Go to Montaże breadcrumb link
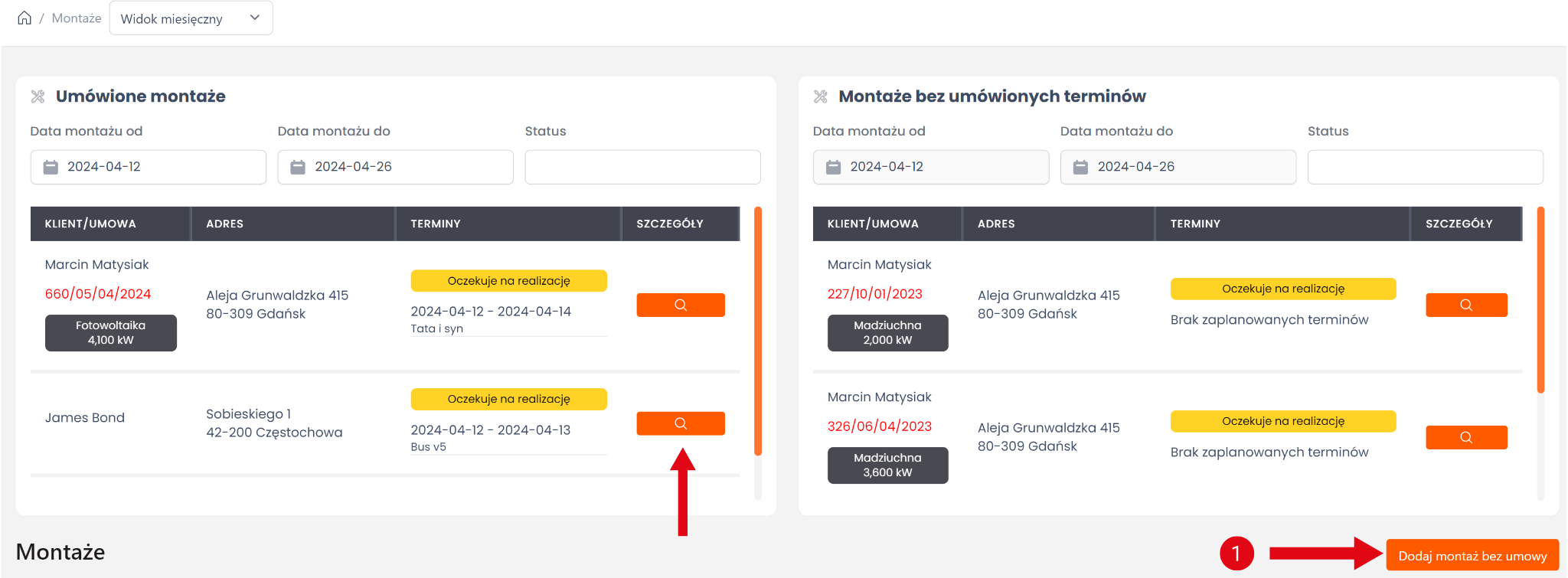The height and width of the screenshot is (578, 1568). 77,18
